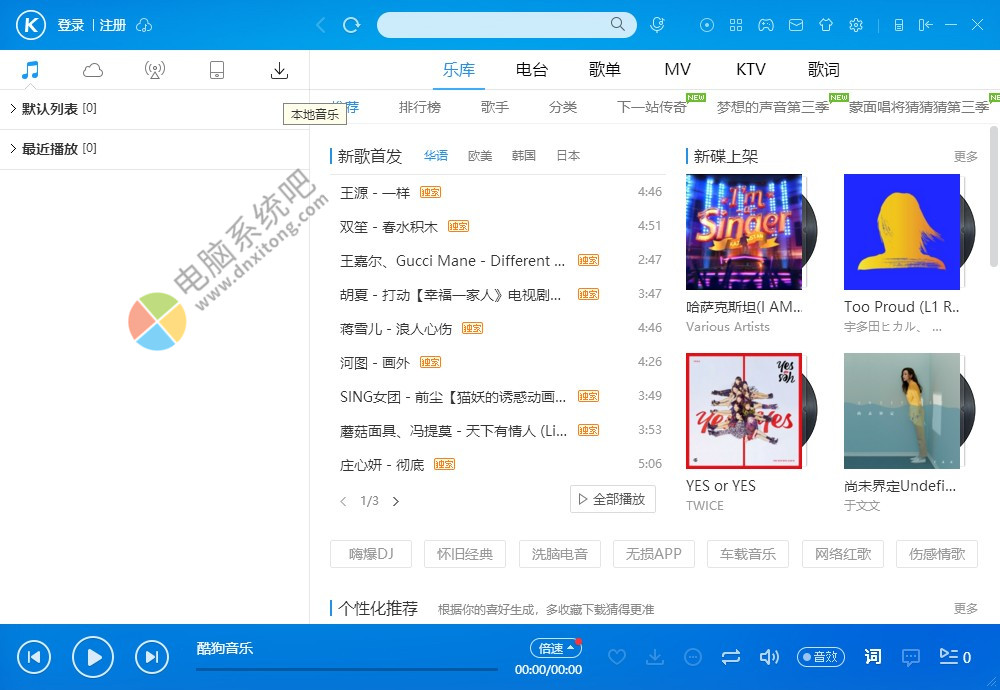
Task: Open the 倍速 playback speed dropdown
Action: (554, 648)
